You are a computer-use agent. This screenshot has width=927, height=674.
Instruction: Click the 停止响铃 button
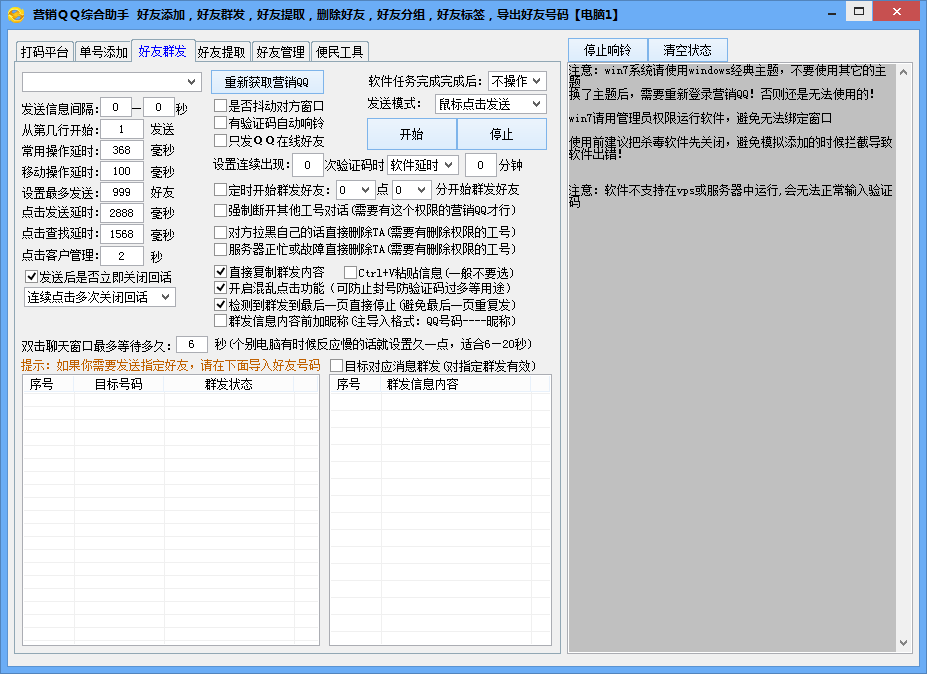click(x=608, y=50)
